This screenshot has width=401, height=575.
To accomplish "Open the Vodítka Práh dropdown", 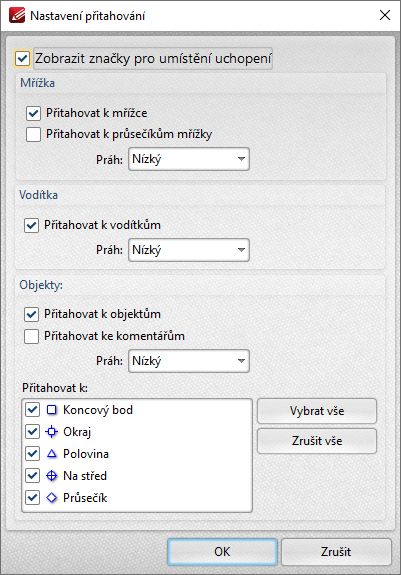I will pyautogui.click(x=189, y=250).
